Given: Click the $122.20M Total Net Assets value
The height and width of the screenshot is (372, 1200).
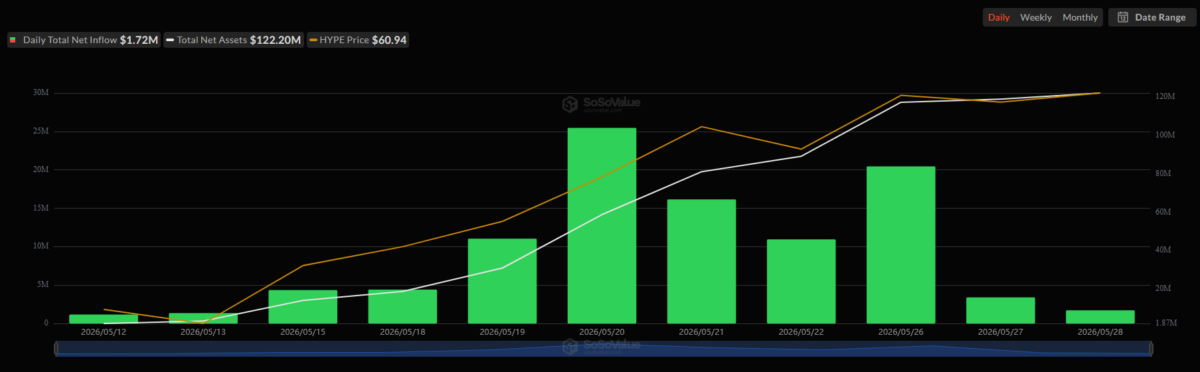Looking at the screenshot, I should [x=275, y=40].
